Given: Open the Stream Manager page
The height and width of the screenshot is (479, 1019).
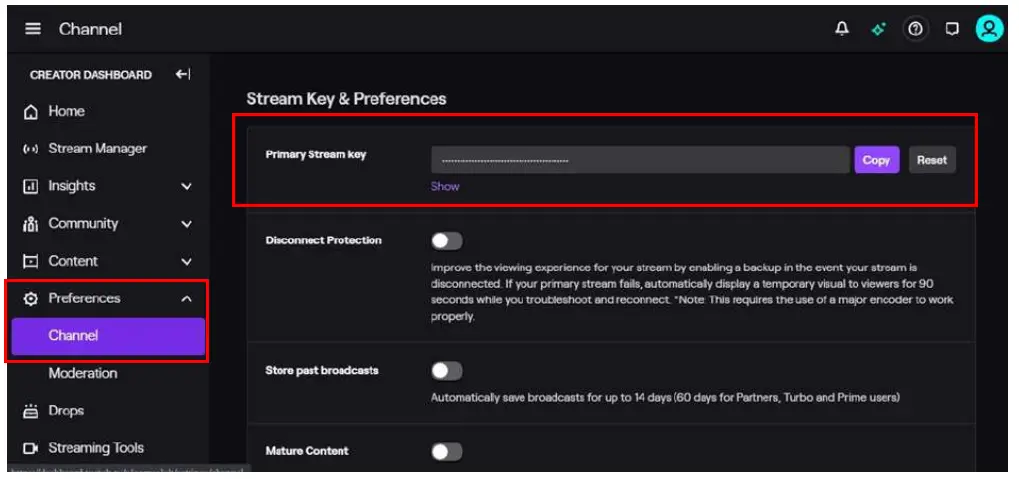Looking at the screenshot, I should pyautogui.click(x=97, y=149).
